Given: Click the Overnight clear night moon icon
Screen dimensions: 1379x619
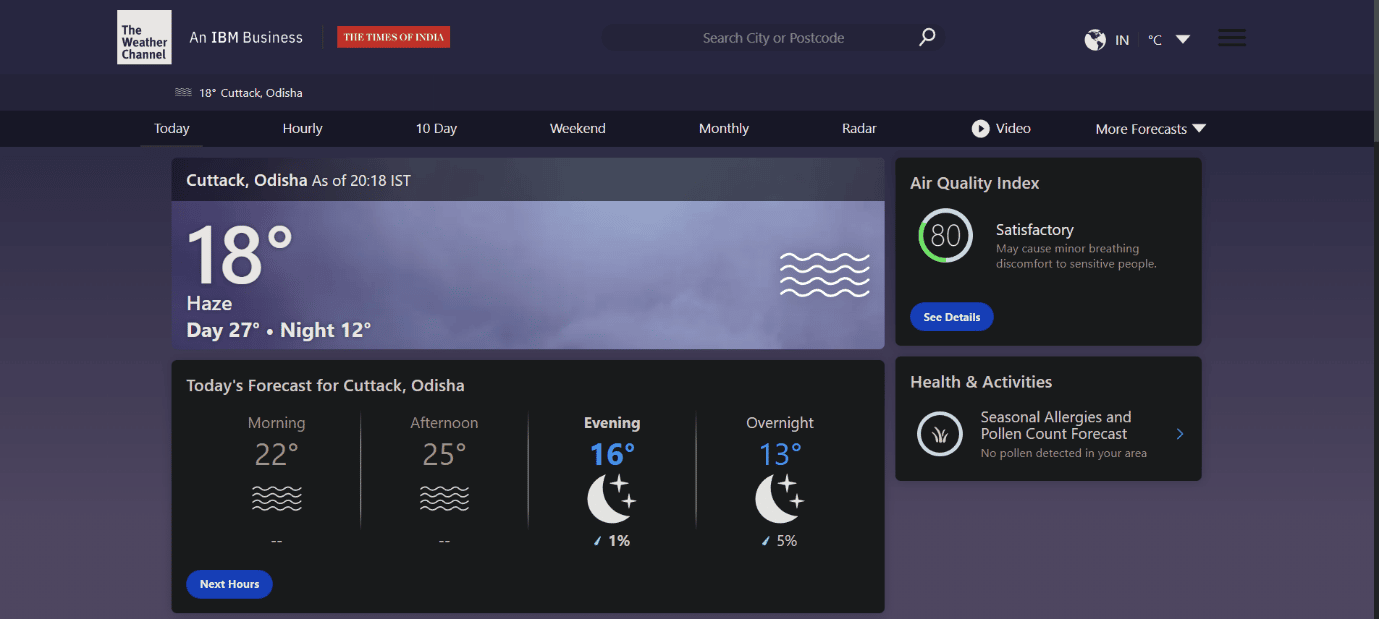Looking at the screenshot, I should pyautogui.click(x=779, y=498).
